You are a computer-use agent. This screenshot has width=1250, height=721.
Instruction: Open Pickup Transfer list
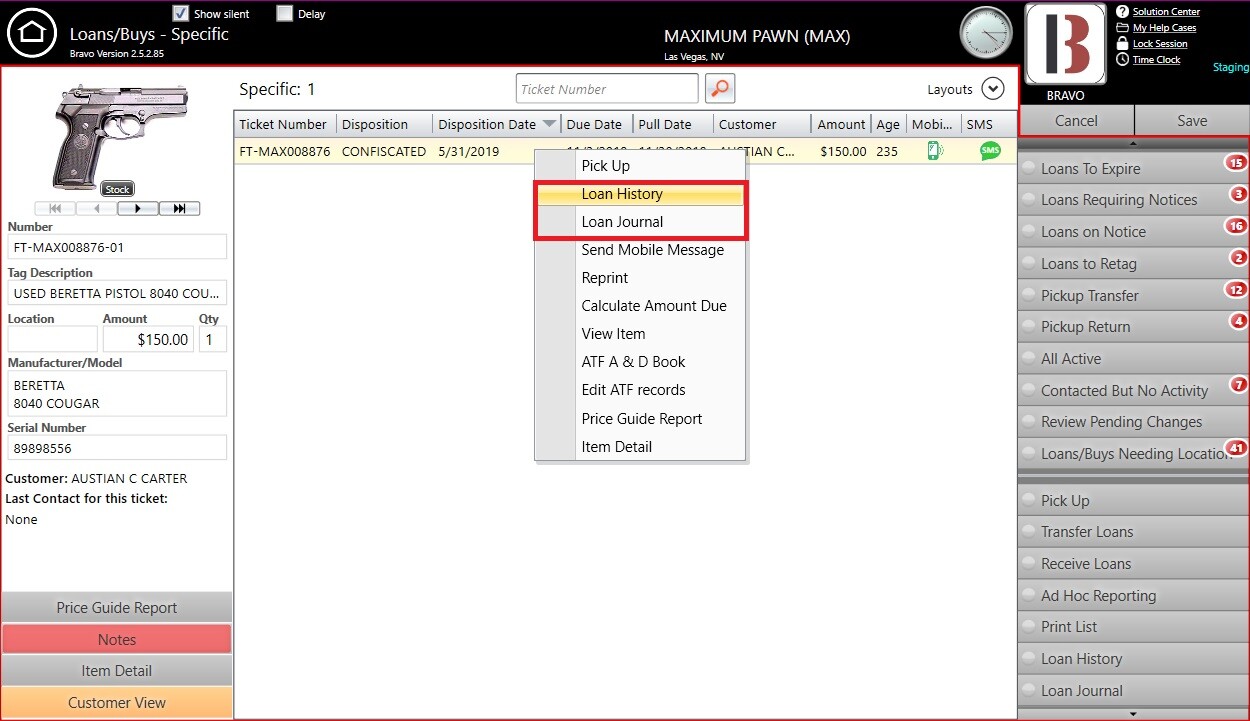(x=1133, y=296)
